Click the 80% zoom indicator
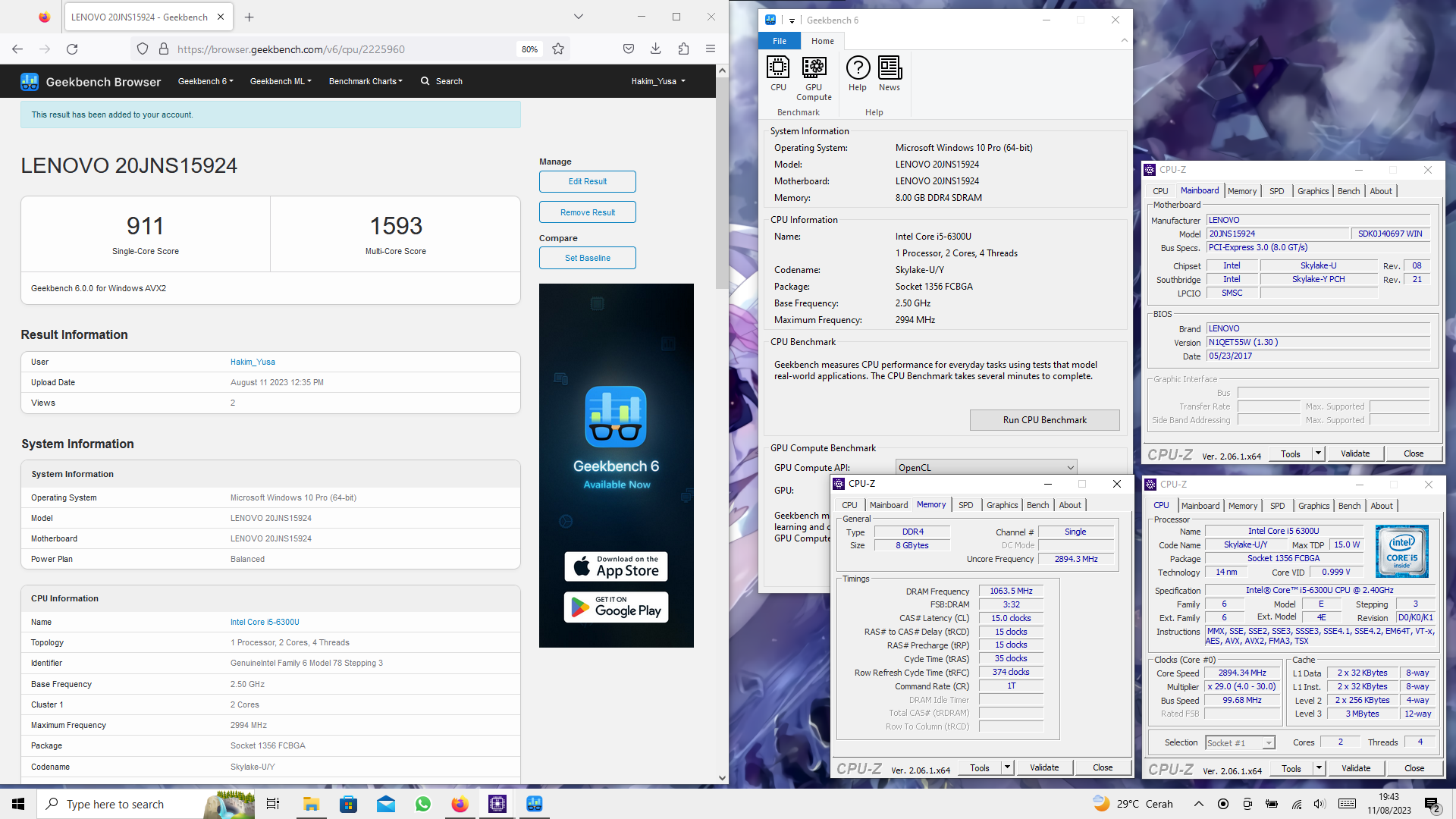This screenshot has height=819, width=1456. pyautogui.click(x=529, y=49)
